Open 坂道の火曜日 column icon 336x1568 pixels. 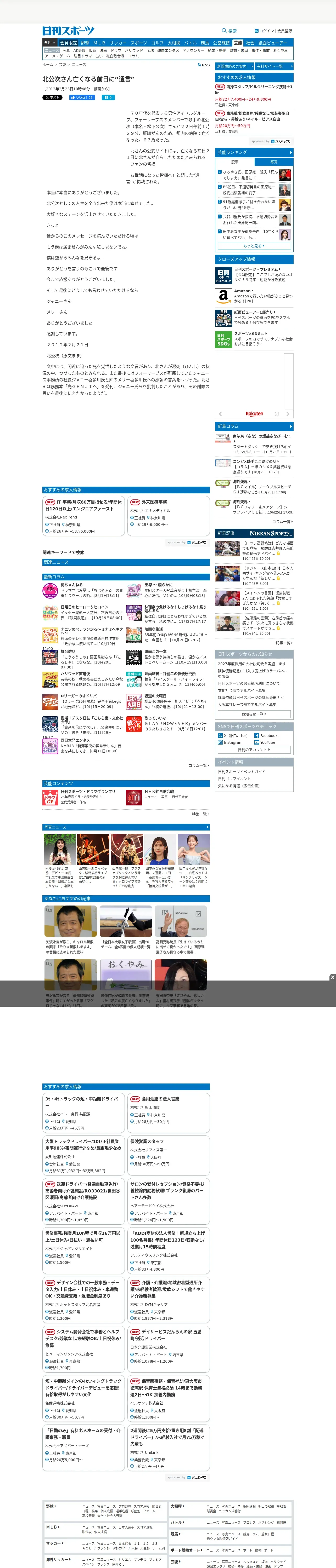[x=134, y=702]
